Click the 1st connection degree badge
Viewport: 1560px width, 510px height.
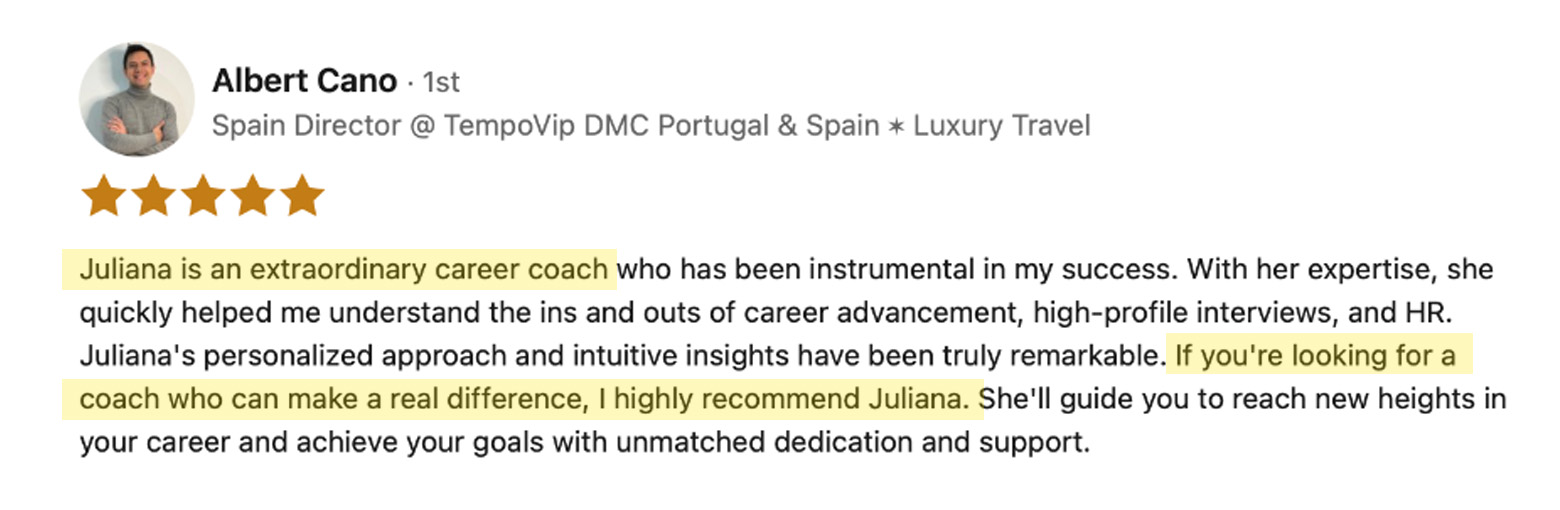click(441, 81)
